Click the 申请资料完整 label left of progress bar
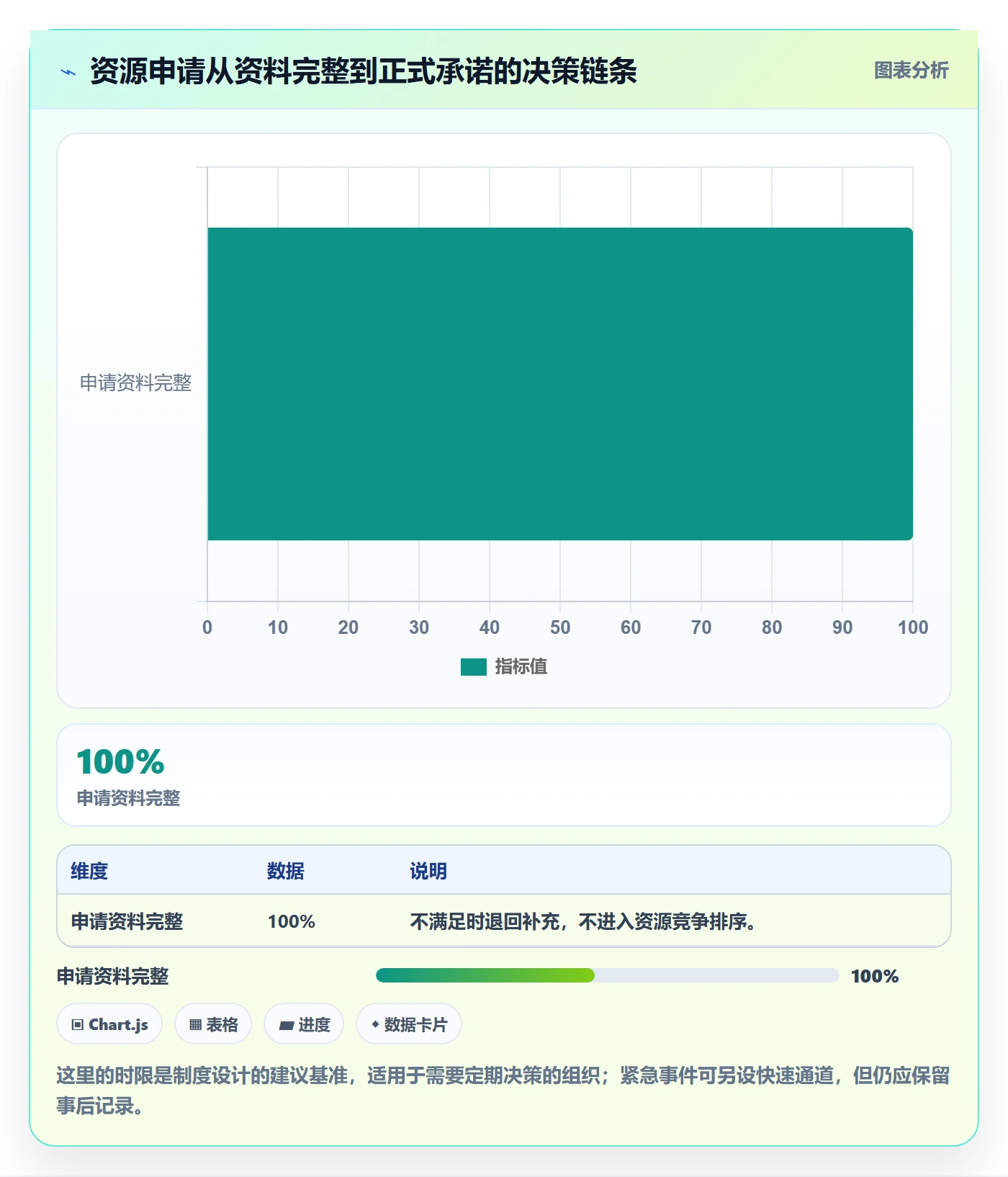 click(112, 976)
